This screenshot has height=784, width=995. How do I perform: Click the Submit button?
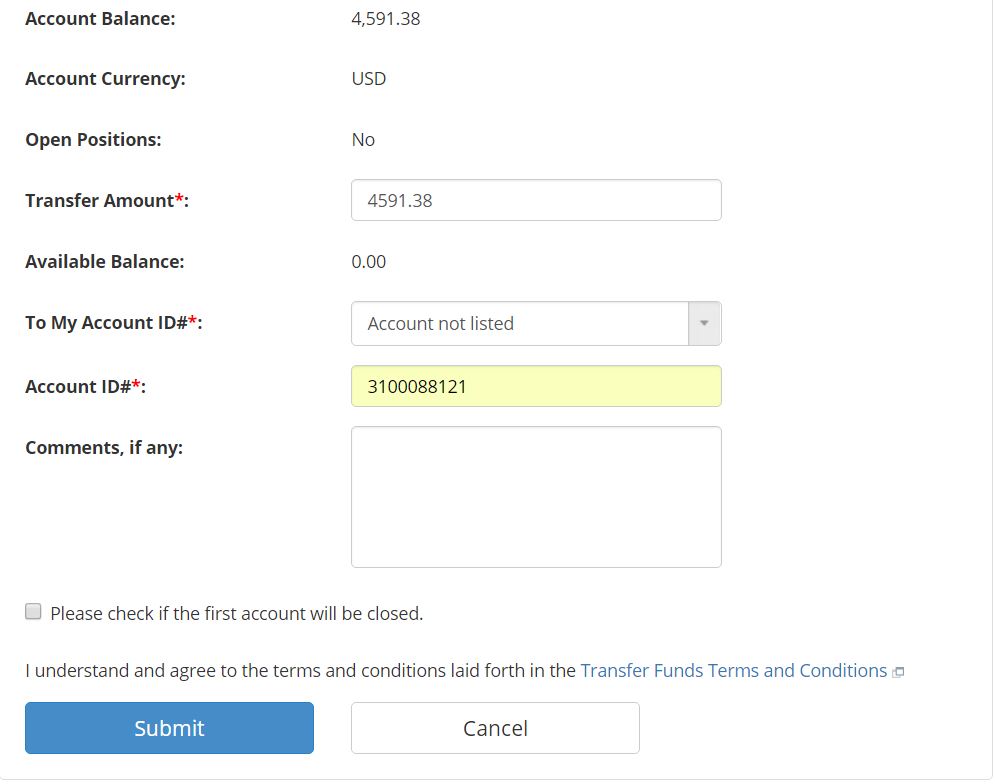(x=169, y=728)
